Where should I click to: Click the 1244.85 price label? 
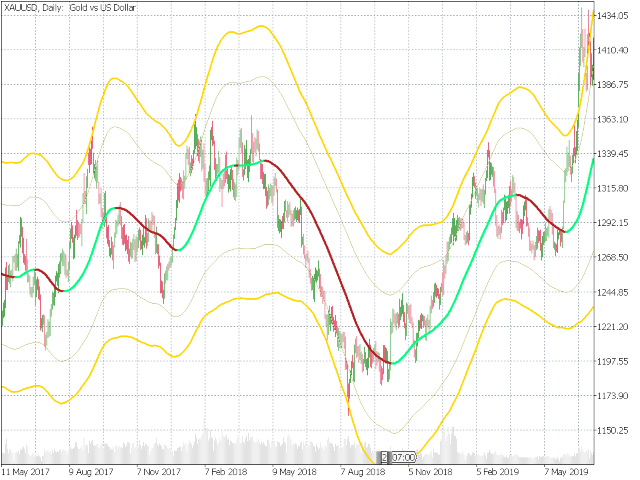coord(612,292)
